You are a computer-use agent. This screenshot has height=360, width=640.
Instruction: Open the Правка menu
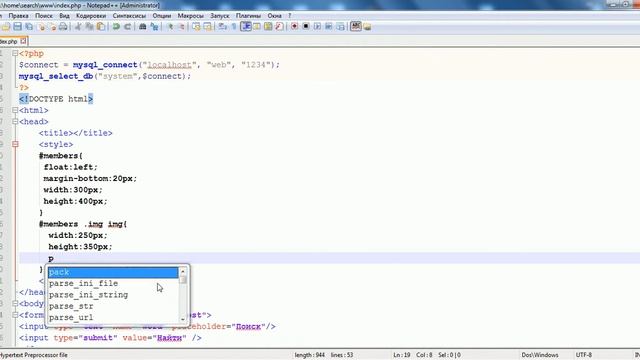[x=18, y=16]
